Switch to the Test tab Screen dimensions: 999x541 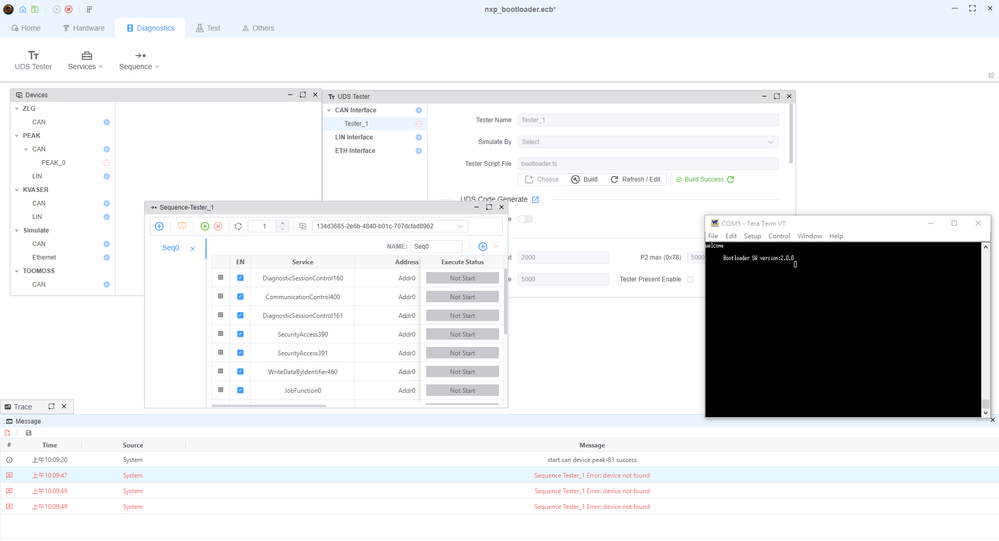point(208,28)
